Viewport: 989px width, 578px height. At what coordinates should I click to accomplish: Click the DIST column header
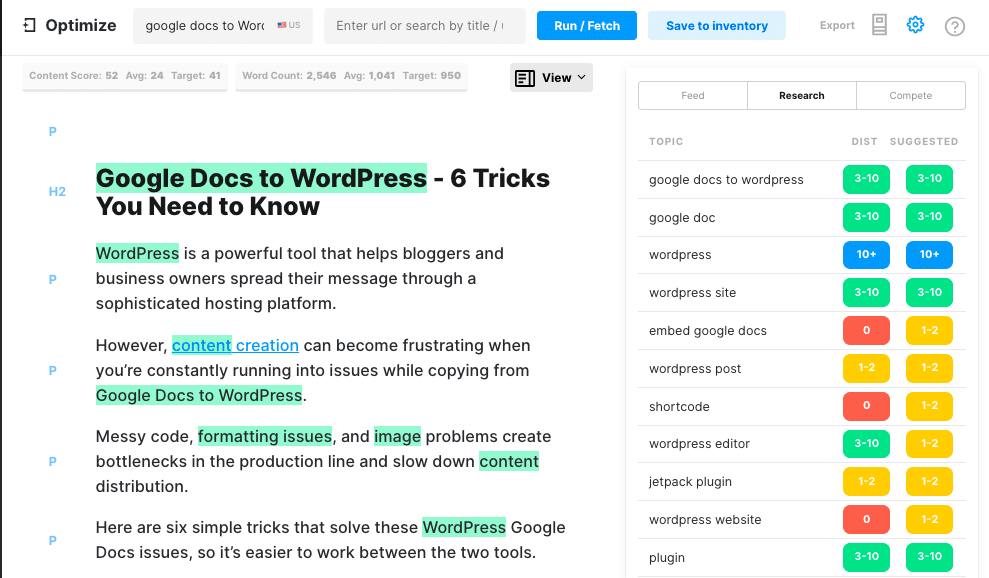[864, 141]
